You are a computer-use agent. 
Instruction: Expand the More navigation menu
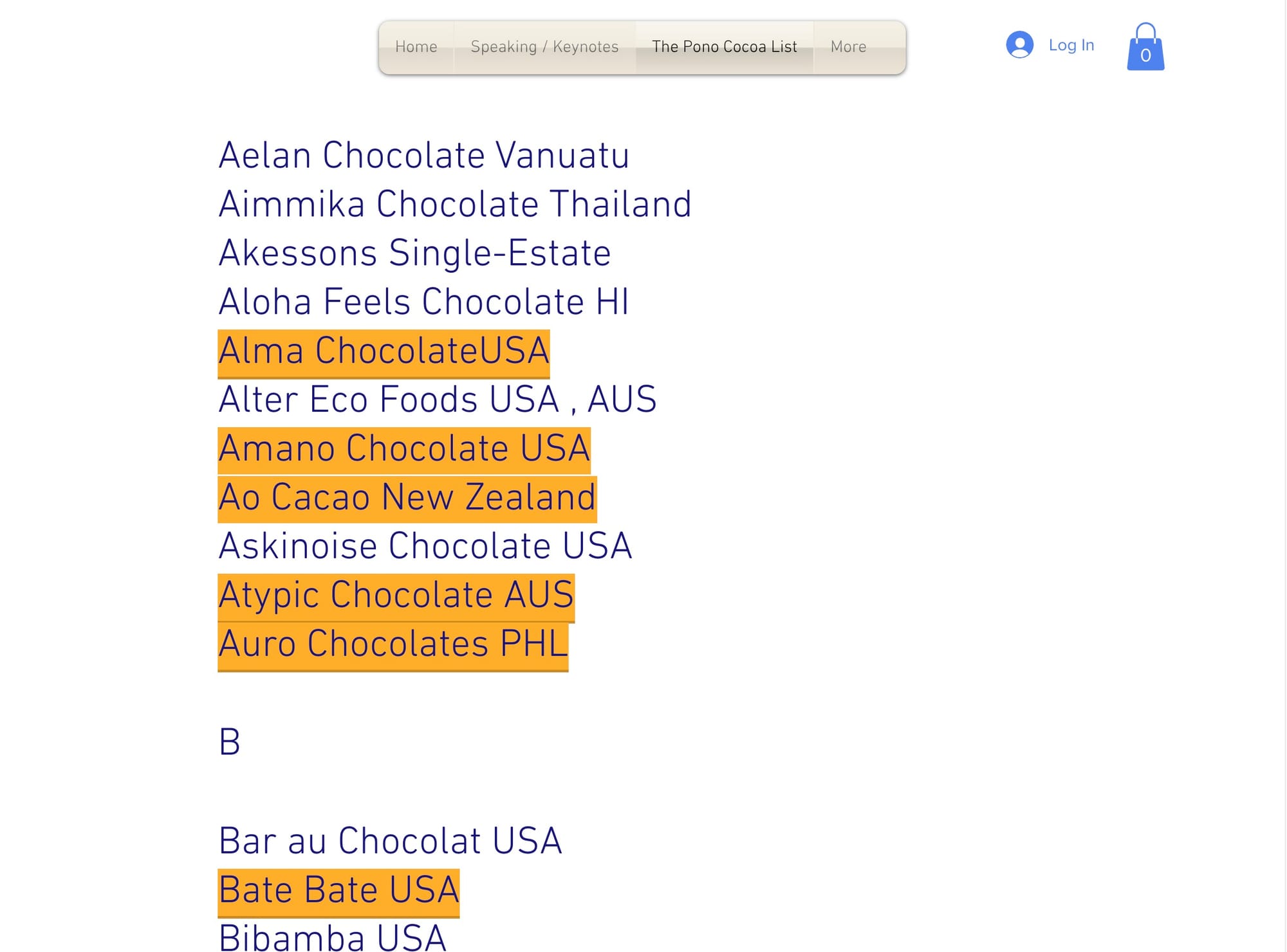(848, 47)
